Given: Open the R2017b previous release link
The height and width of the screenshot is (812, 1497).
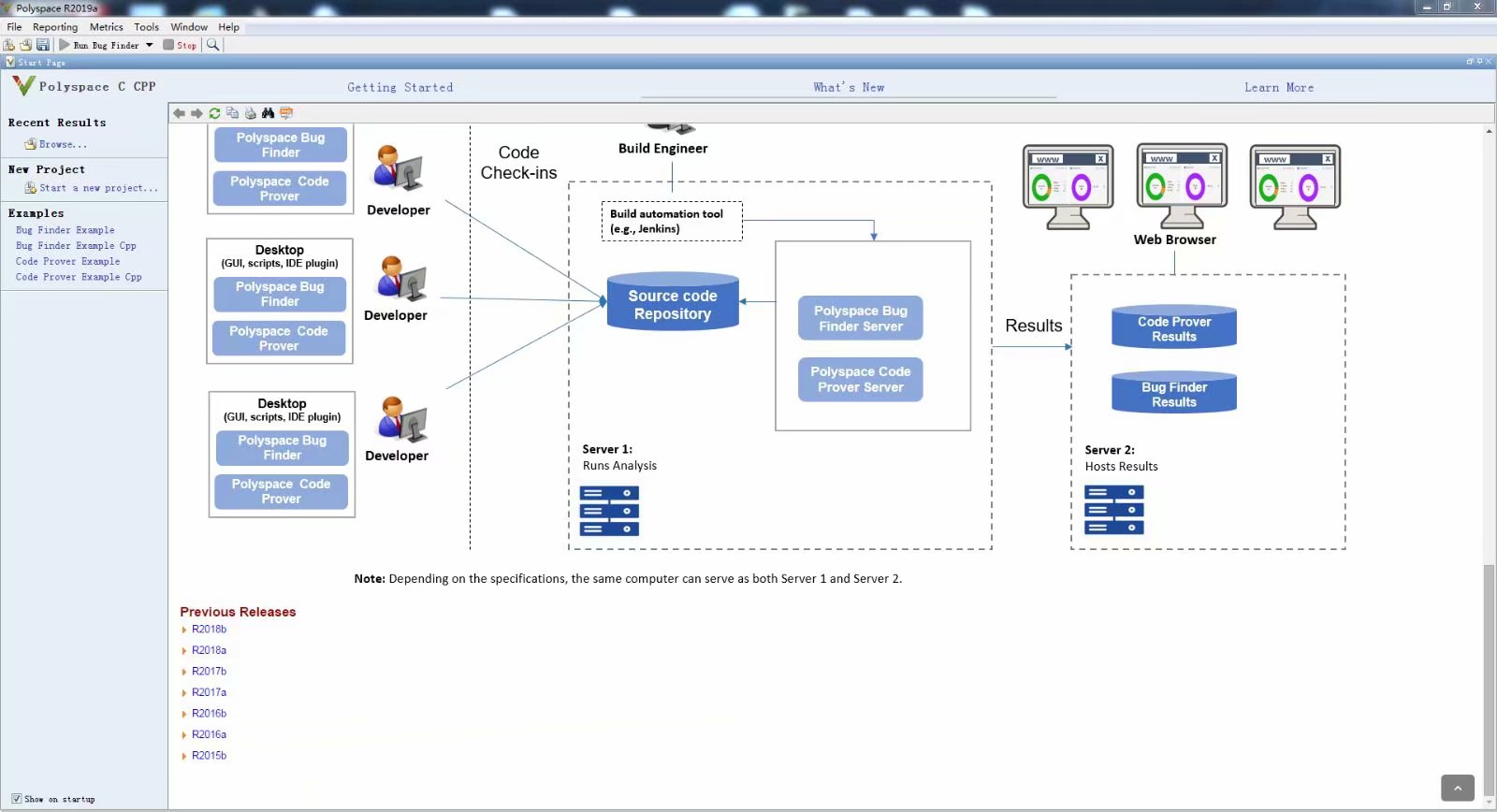Looking at the screenshot, I should [x=209, y=672].
